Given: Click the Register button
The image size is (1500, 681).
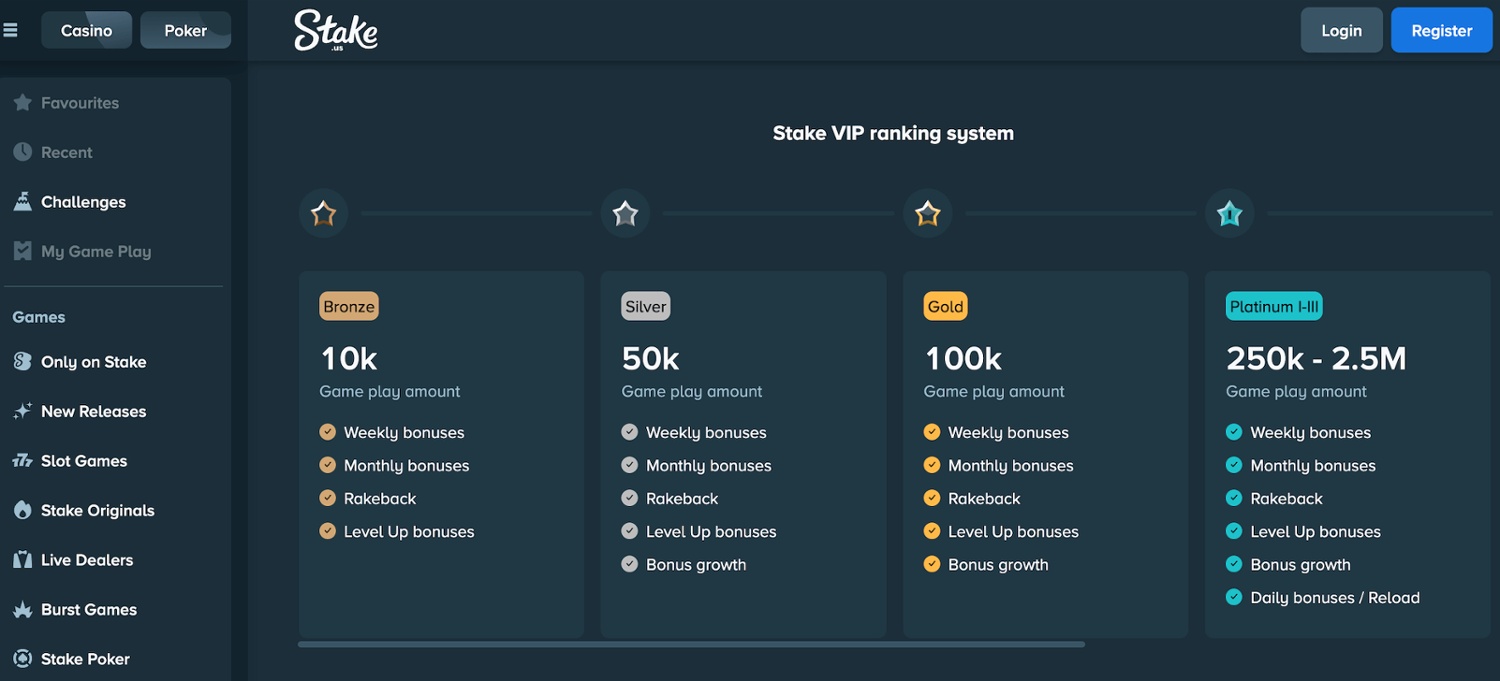Looking at the screenshot, I should click(1442, 30).
